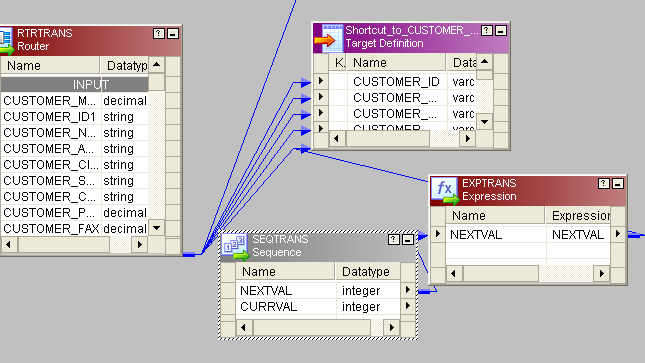The width and height of the screenshot is (645, 363).
Task: Click the Router's scroll-down arrow
Action: pos(156,228)
